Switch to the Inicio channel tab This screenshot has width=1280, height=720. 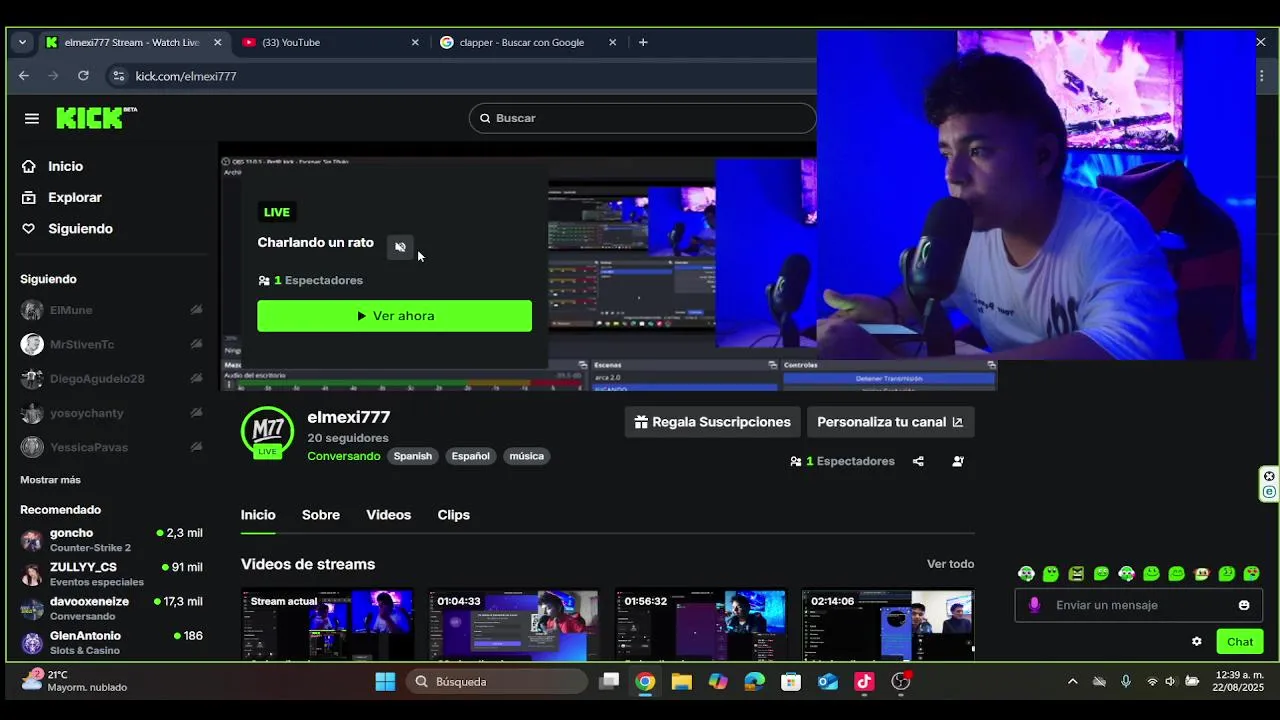pos(258,515)
